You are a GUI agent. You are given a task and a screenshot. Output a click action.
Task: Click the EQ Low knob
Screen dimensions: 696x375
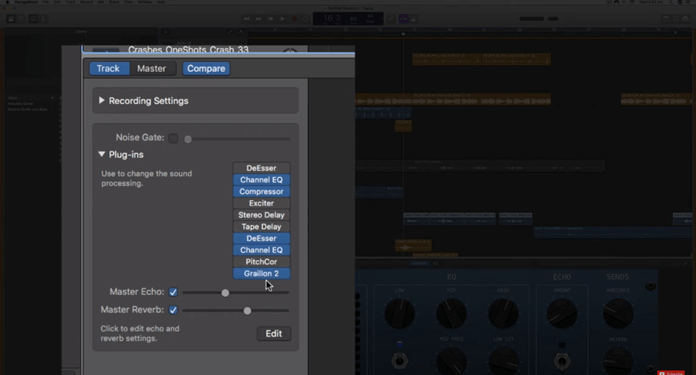pos(399,313)
